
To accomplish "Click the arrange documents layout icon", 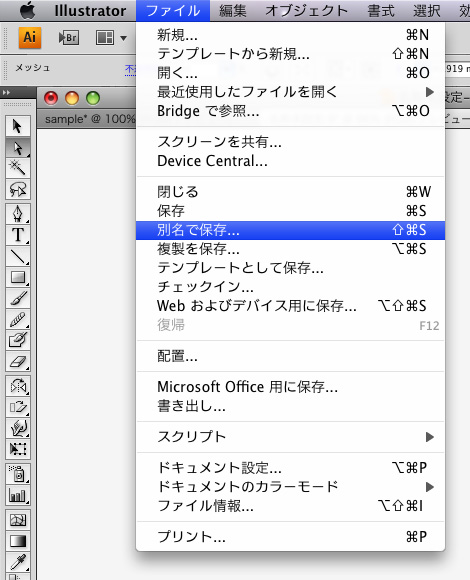I will tap(105, 38).
